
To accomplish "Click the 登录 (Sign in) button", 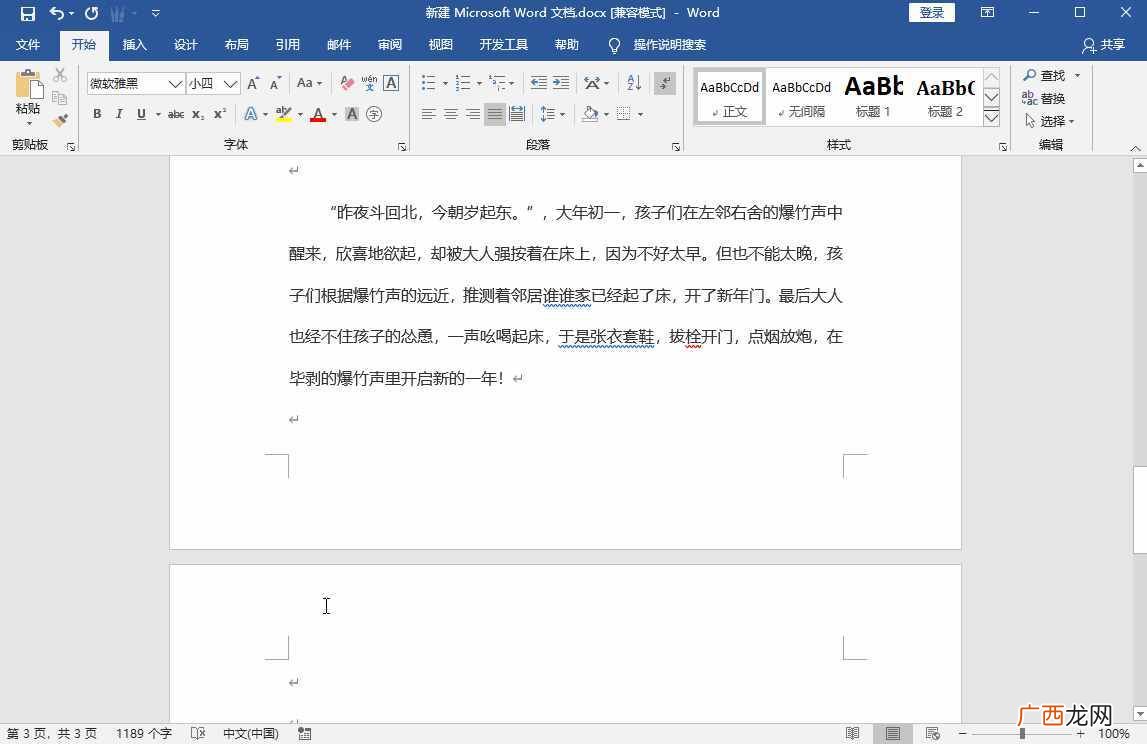I will coord(932,12).
